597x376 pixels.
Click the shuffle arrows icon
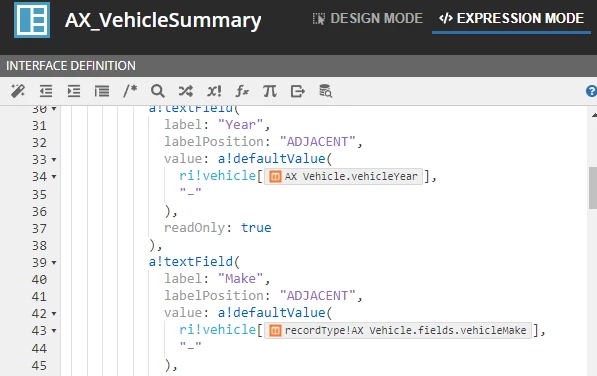[186, 91]
